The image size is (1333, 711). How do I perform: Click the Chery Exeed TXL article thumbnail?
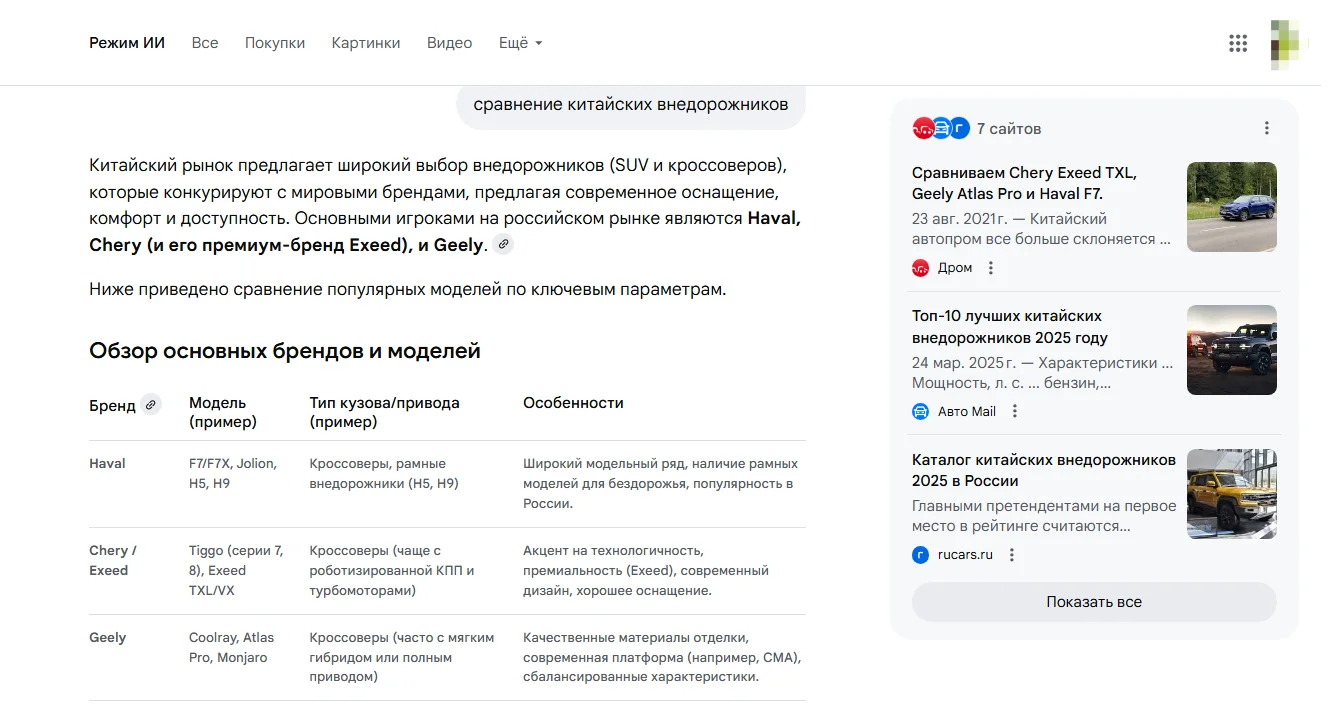[x=1231, y=207]
